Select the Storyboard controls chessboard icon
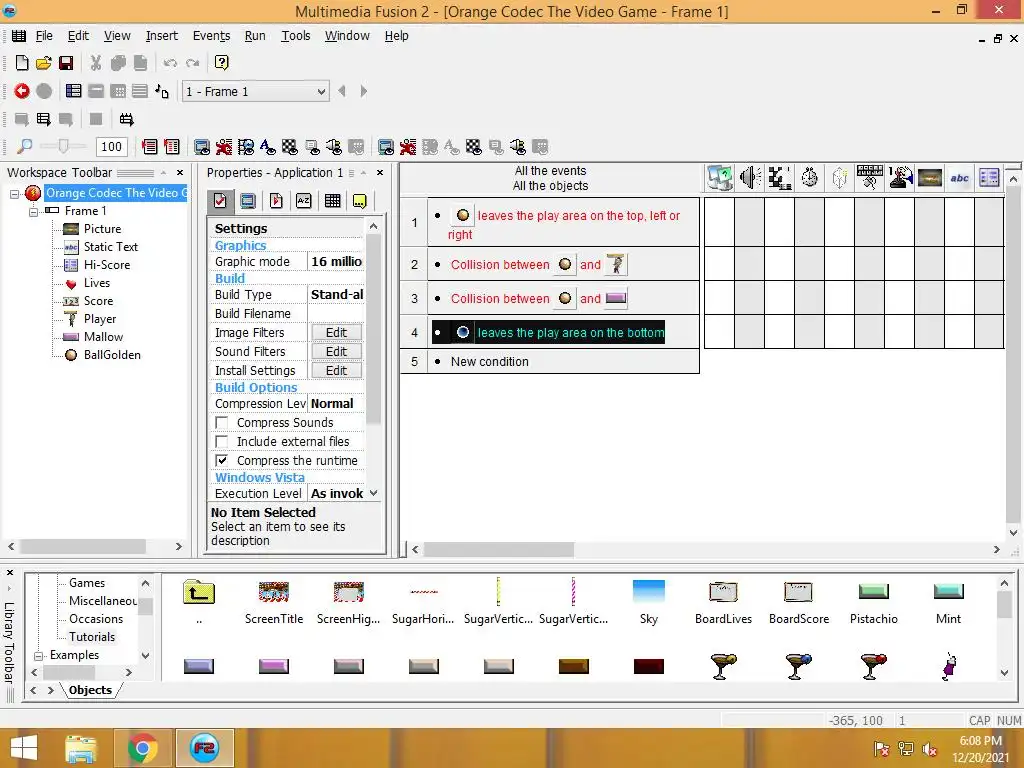 [780, 178]
